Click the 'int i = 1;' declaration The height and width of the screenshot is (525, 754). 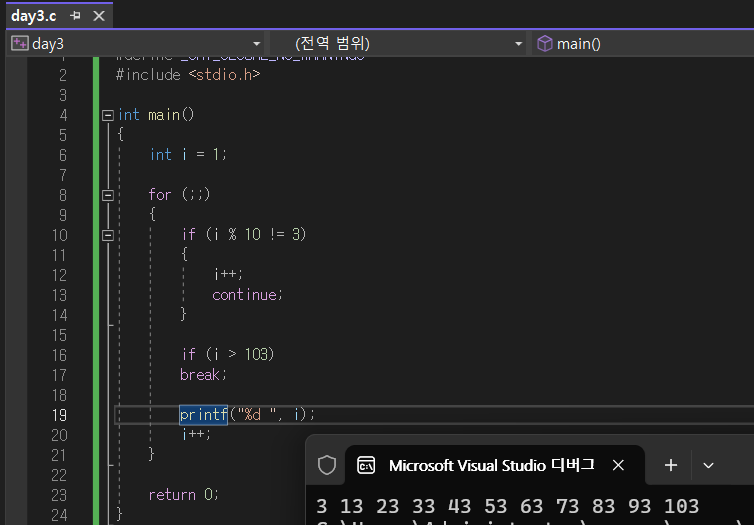pyautogui.click(x=188, y=154)
